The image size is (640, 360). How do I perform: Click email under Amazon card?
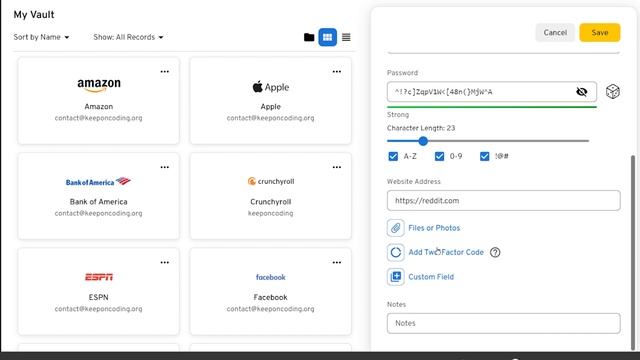[x=98, y=118]
